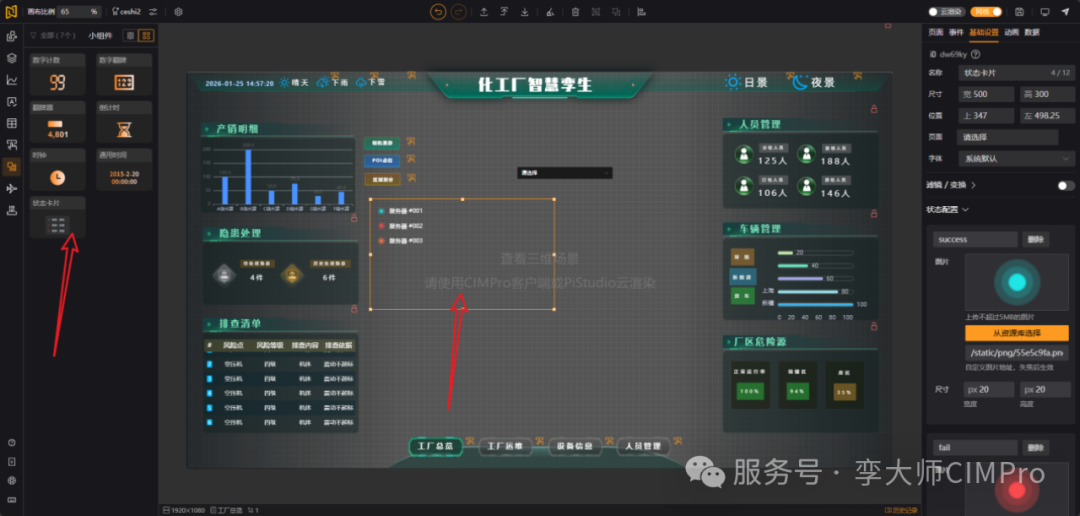Click the download arrow toolbar icon
Viewport: 1080px width, 516px height.
525,12
